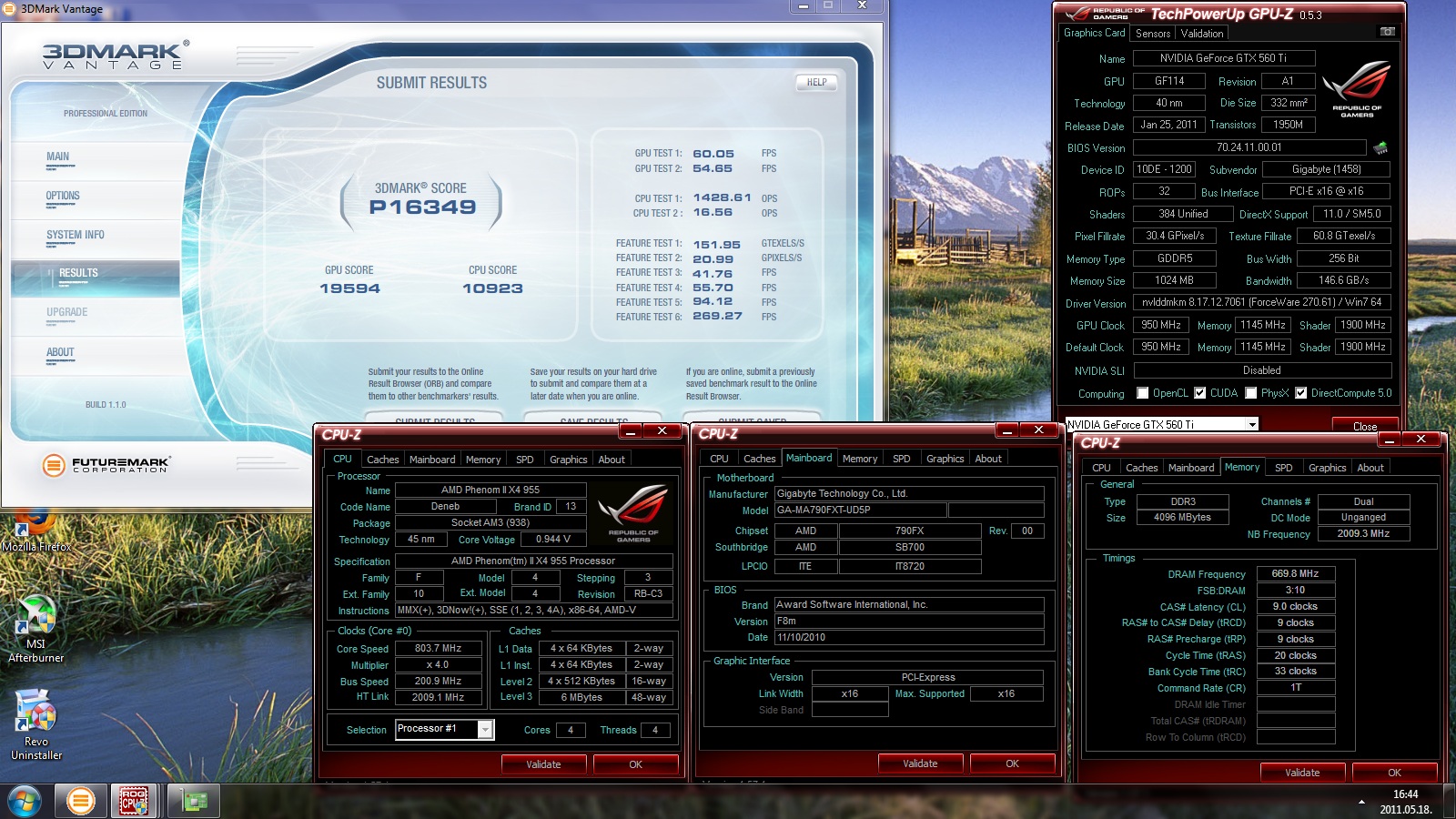Select GPU-Z Graphics Card tab

pos(1095,33)
